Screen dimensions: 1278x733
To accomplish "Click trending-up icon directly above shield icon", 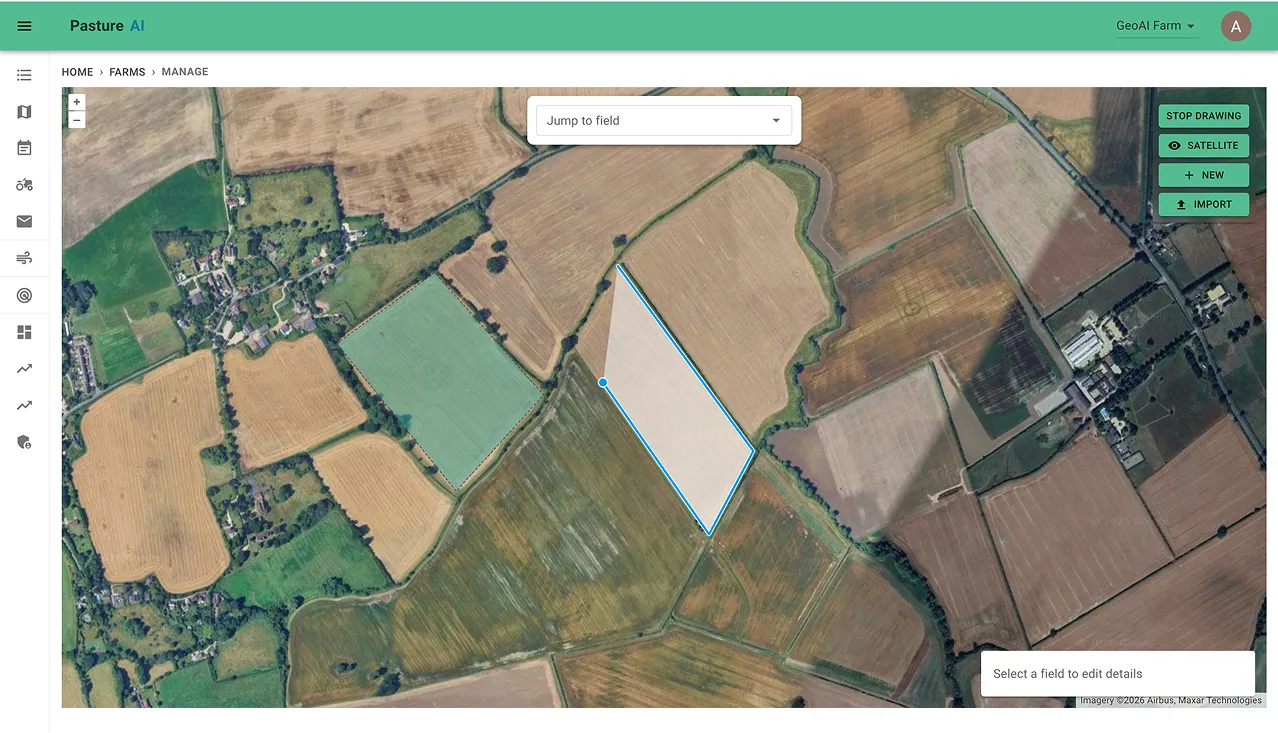I will click(x=24, y=405).
